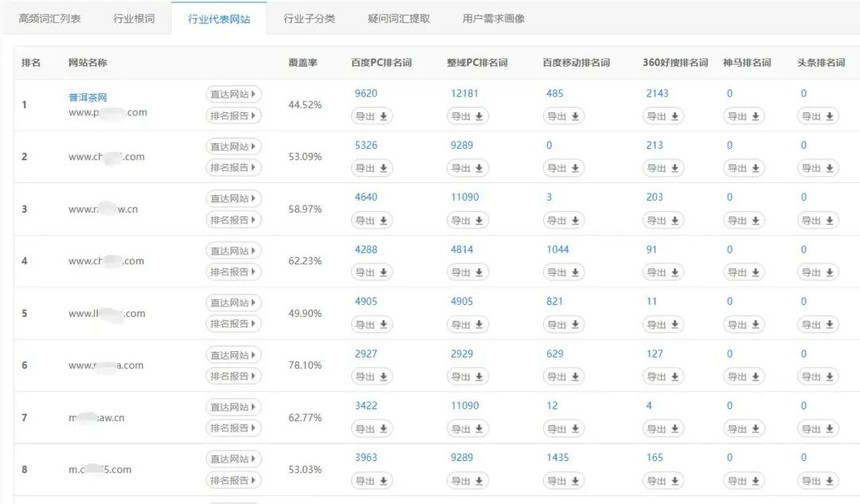The image size is (860, 504).
Task: Open the 2929 count in row 6
Action: point(462,354)
